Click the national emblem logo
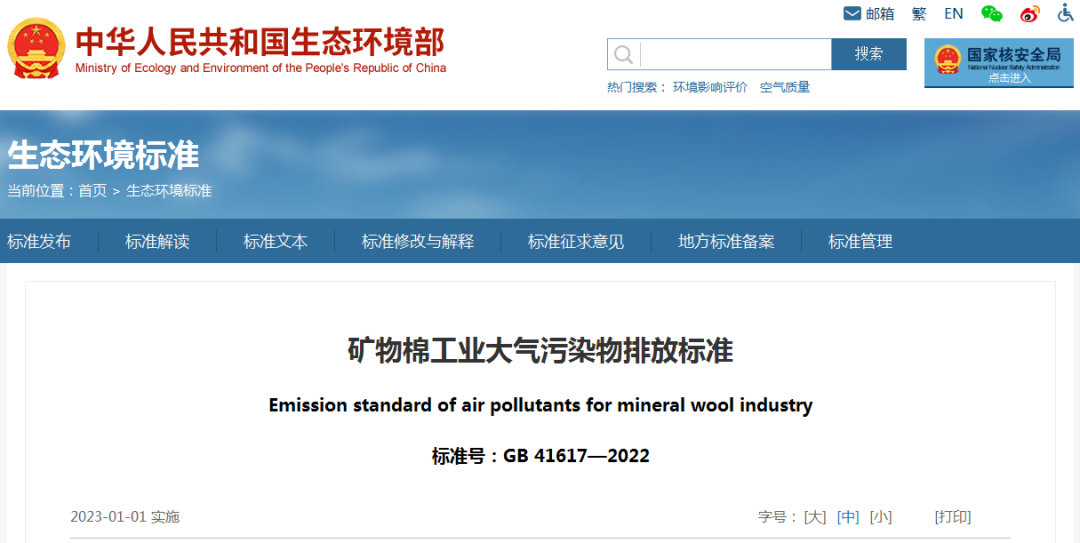This screenshot has height=543, width=1080. [x=37, y=48]
